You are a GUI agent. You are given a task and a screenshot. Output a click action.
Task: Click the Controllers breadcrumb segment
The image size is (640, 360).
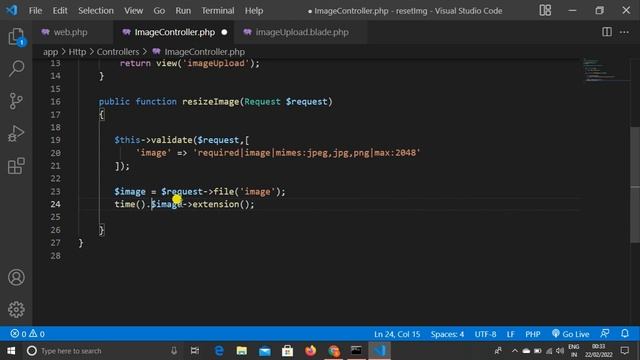point(118,52)
